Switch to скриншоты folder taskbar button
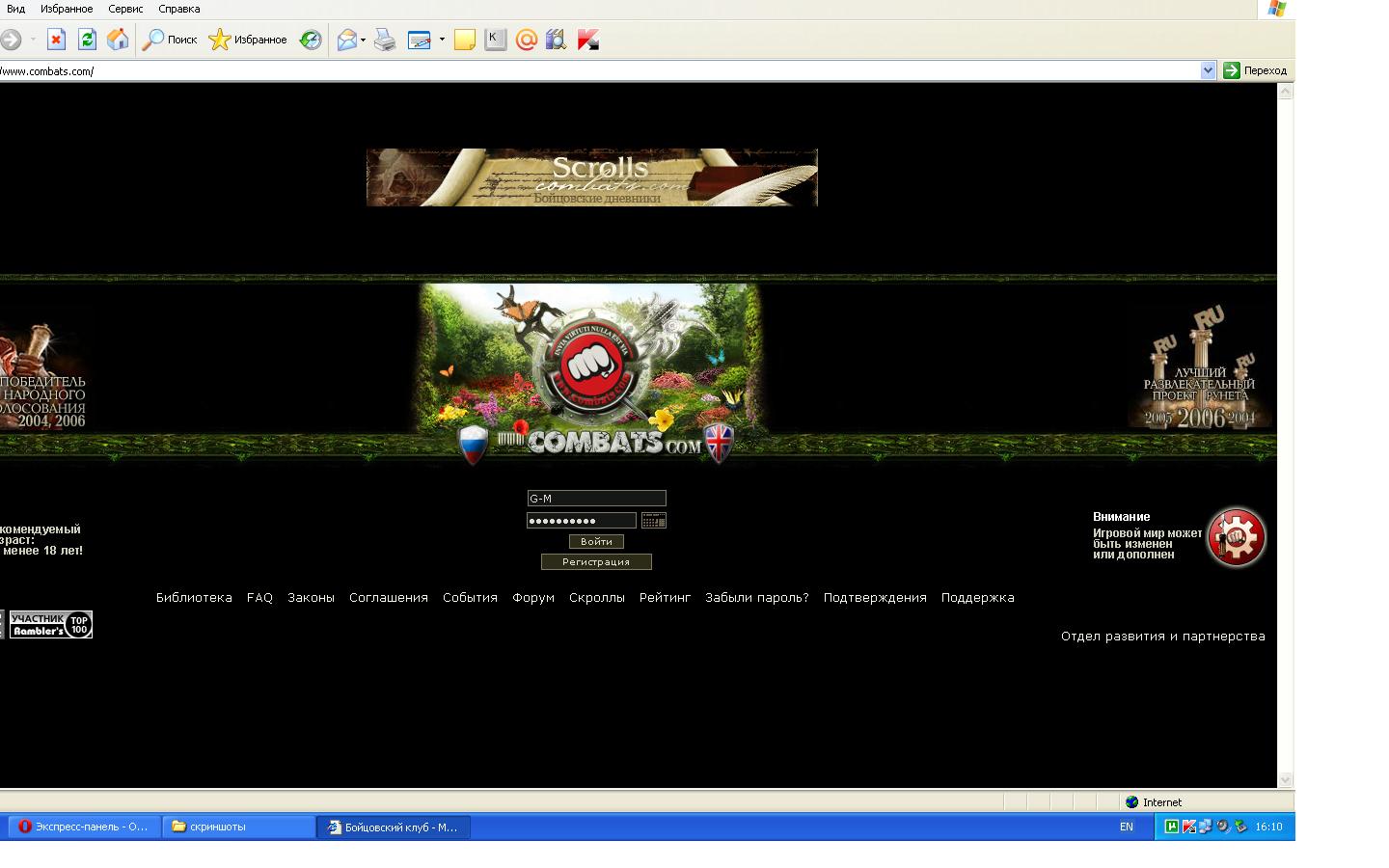The image size is (1389, 868). click(x=238, y=827)
